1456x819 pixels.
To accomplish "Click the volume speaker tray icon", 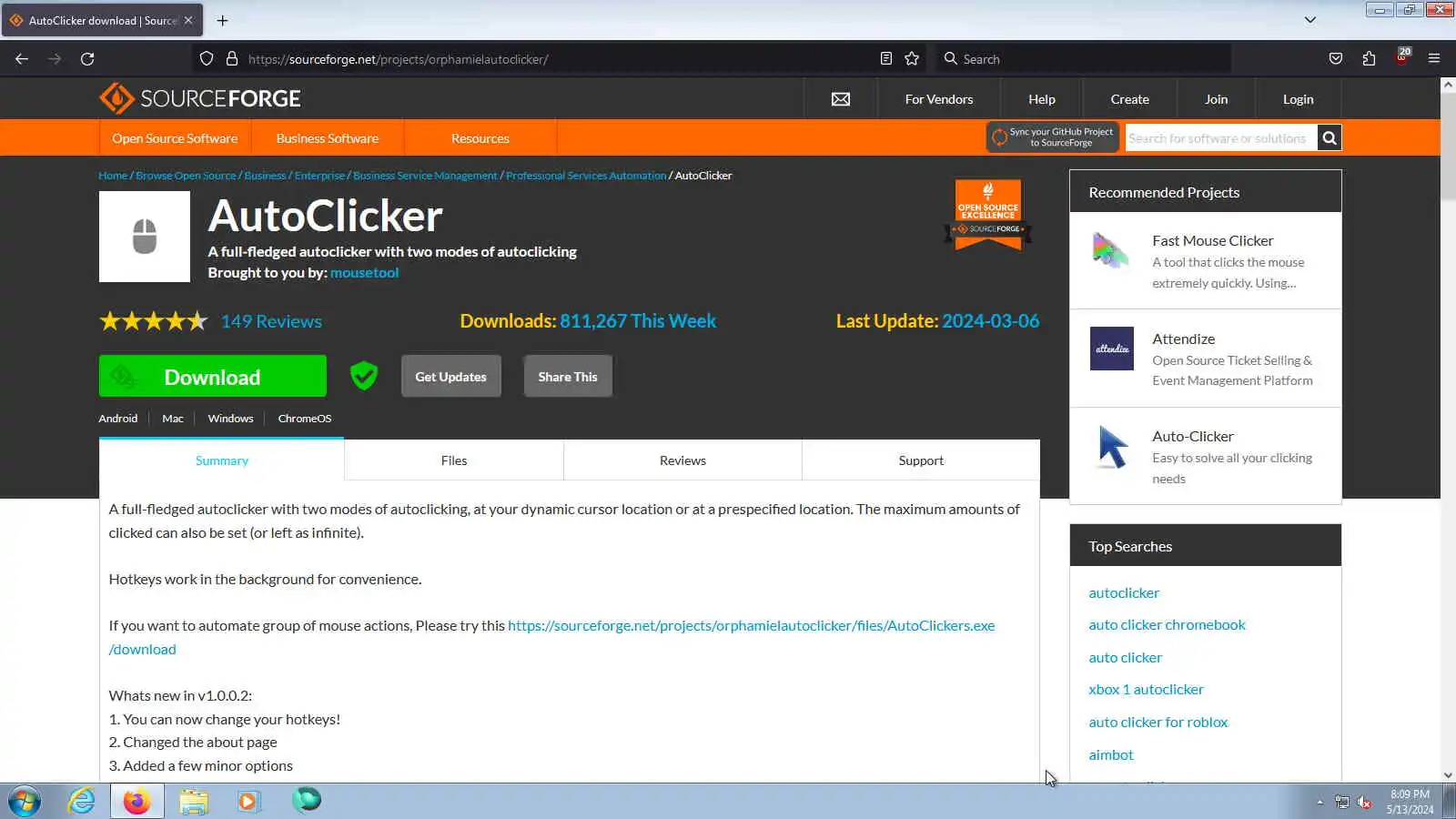I will 1364,802.
